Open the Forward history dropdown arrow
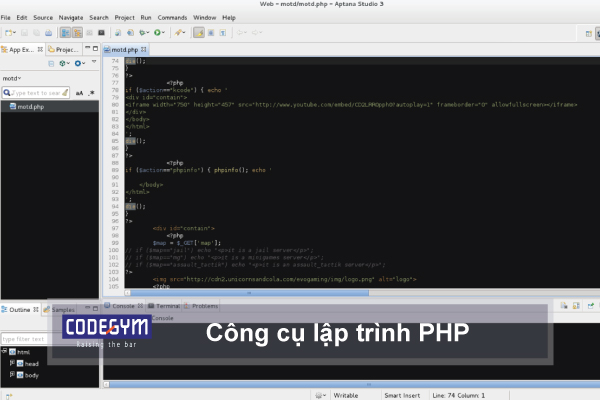The height and width of the screenshot is (400, 600). 261,33
